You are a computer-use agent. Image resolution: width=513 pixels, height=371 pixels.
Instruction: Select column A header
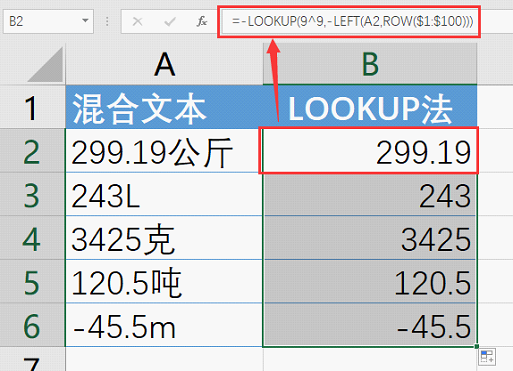pyautogui.click(x=164, y=64)
